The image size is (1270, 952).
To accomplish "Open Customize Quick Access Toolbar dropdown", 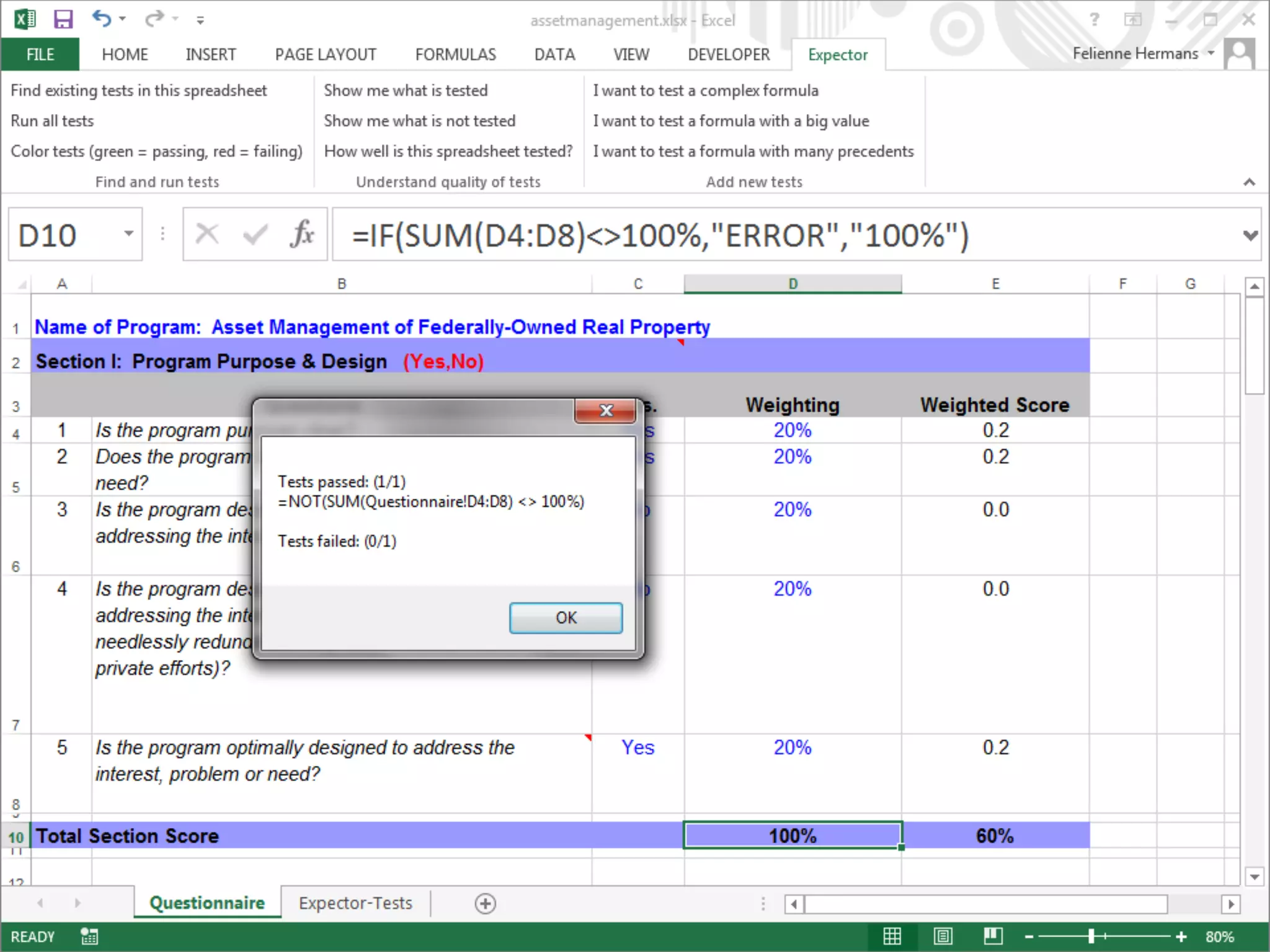I will tap(200, 20).
